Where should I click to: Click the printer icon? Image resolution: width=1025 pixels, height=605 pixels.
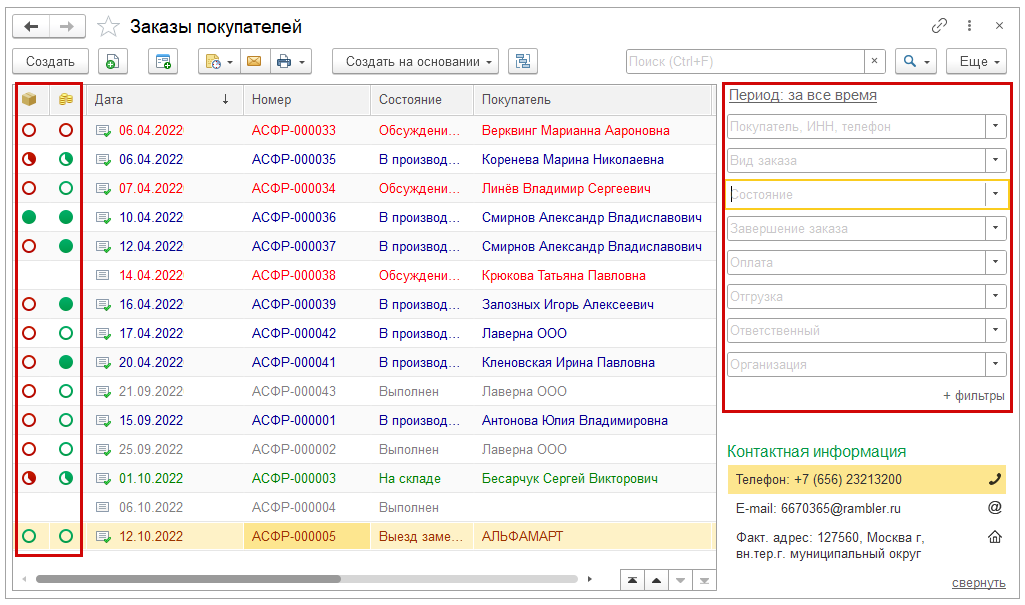pyautogui.click(x=284, y=61)
